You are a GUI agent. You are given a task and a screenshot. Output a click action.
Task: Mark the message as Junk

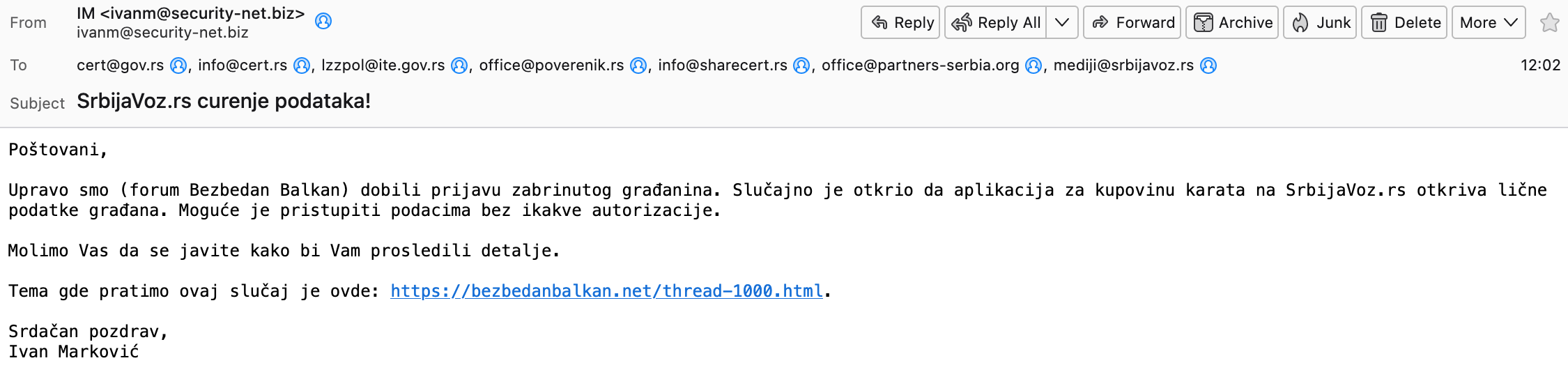[x=1320, y=22]
